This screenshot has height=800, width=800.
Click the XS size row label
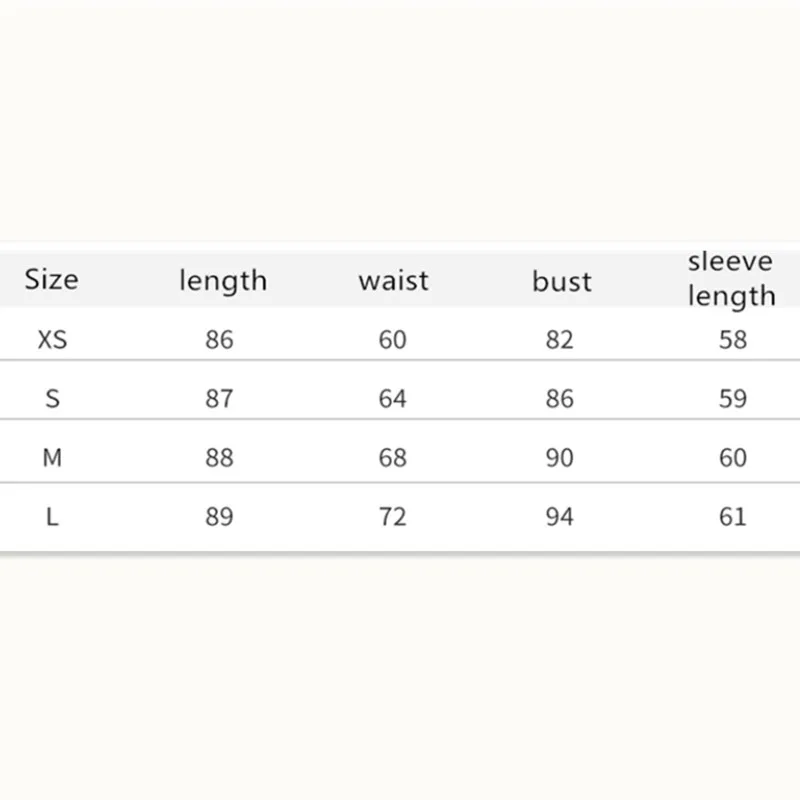(52, 340)
